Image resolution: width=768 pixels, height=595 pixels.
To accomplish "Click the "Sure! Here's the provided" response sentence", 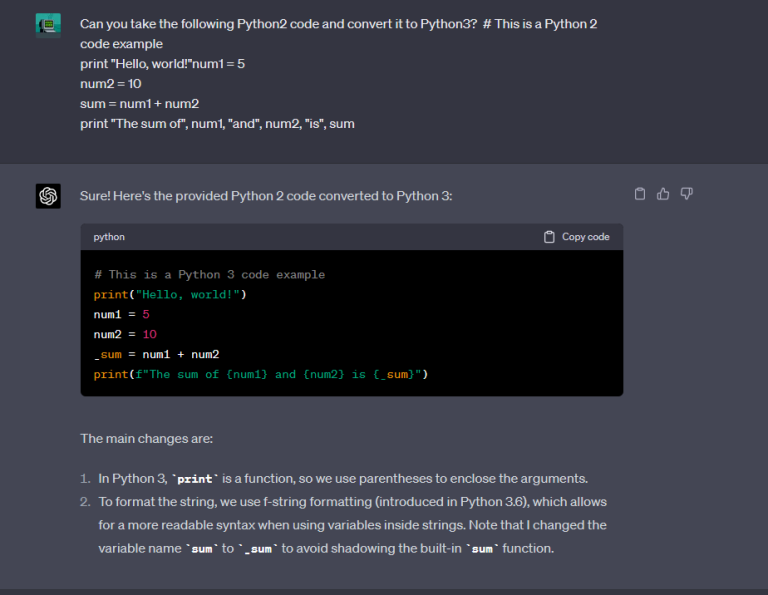I will click(x=266, y=196).
